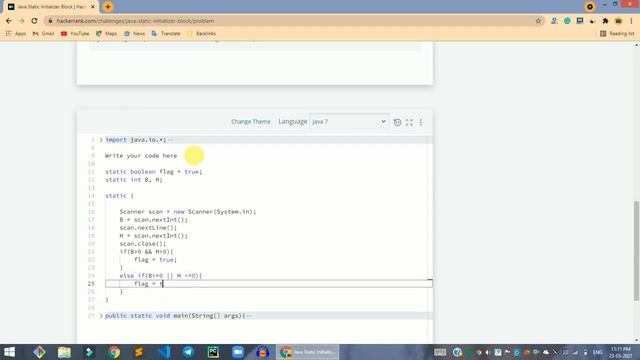The image size is (640, 360).
Task: Click the 'flag = true;' line inside if
Action: pyautogui.click(x=156, y=260)
